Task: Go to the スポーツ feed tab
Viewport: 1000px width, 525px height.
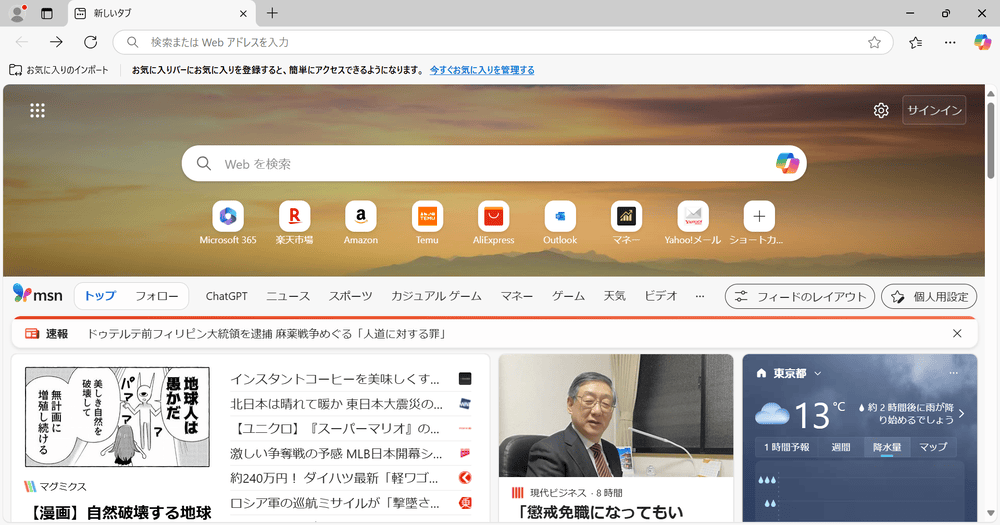Action: (x=351, y=296)
